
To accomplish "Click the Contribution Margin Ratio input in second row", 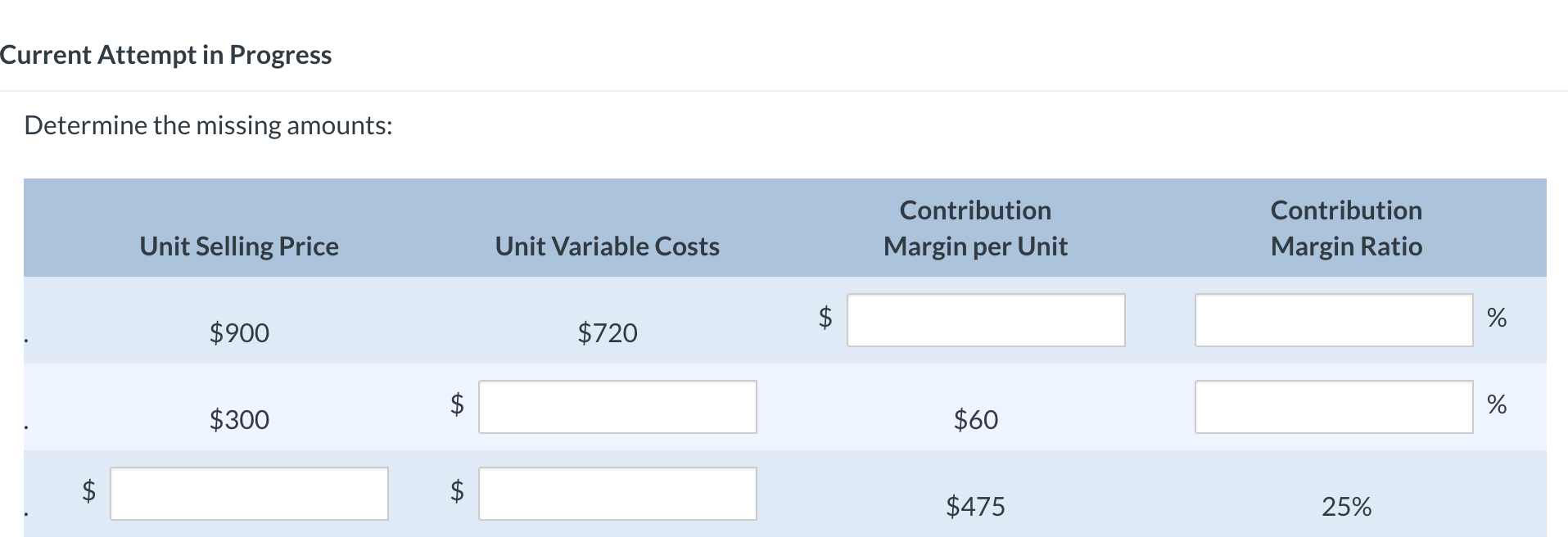I will (x=1333, y=407).
